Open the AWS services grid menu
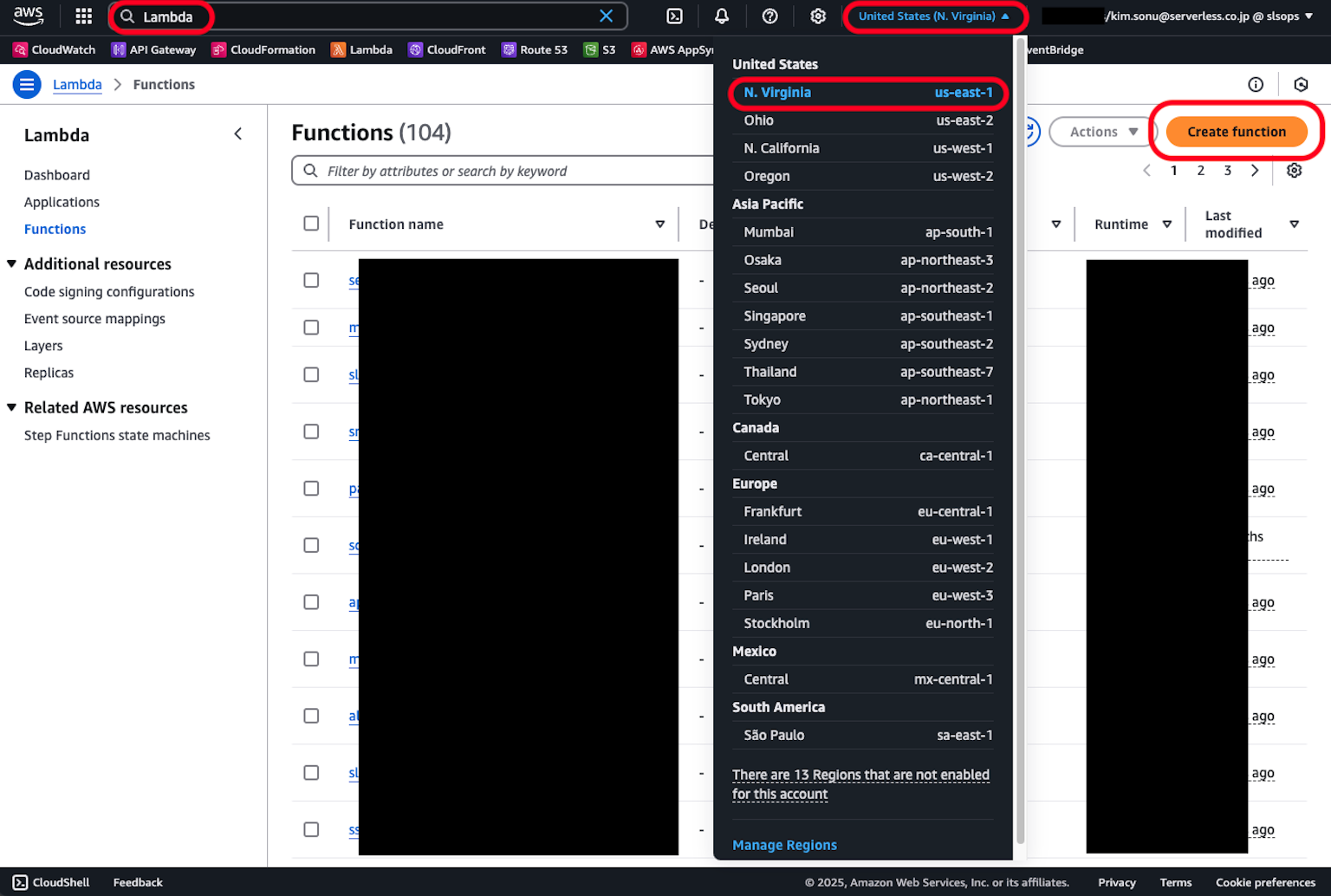 coord(82,16)
